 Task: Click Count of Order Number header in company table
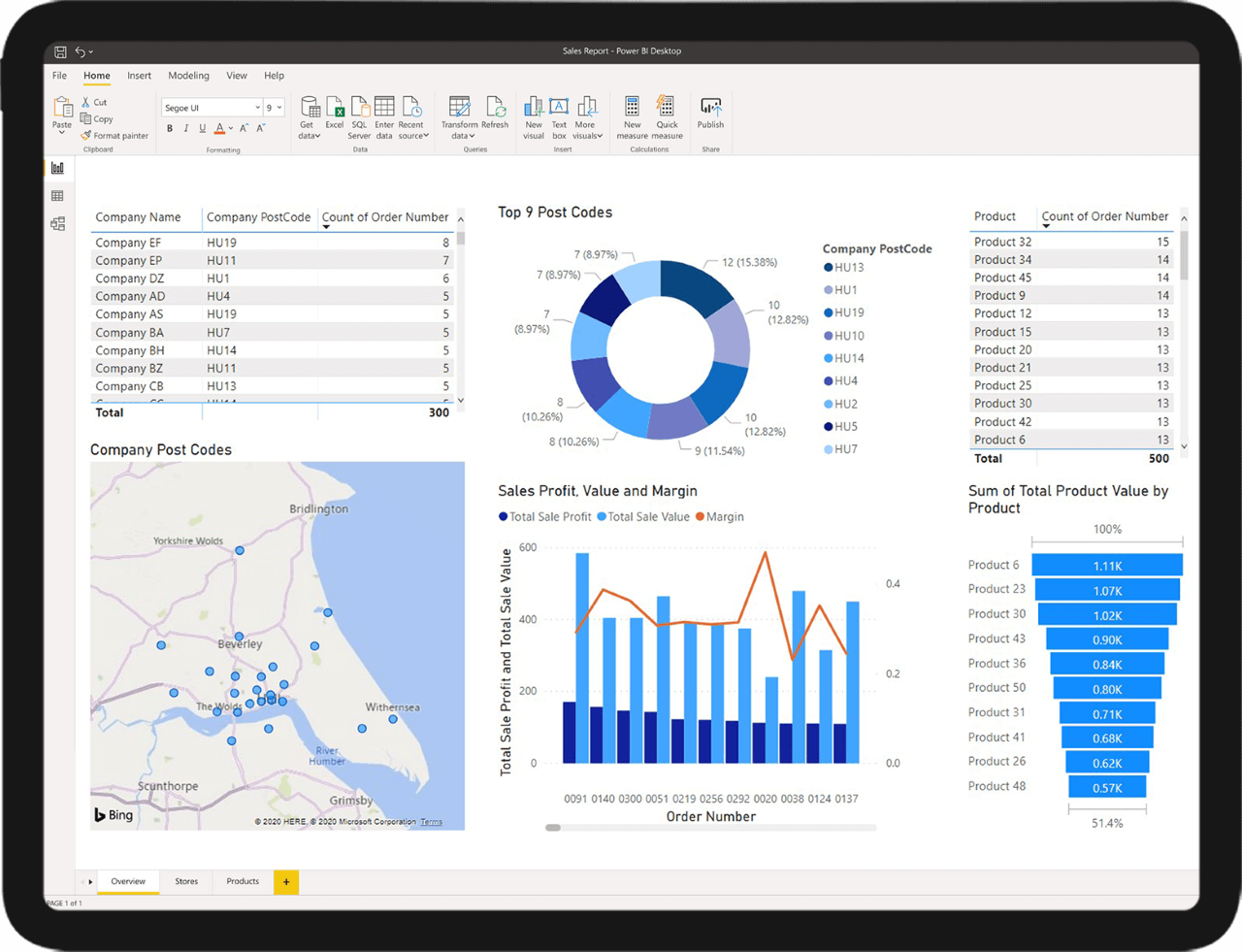[x=385, y=217]
